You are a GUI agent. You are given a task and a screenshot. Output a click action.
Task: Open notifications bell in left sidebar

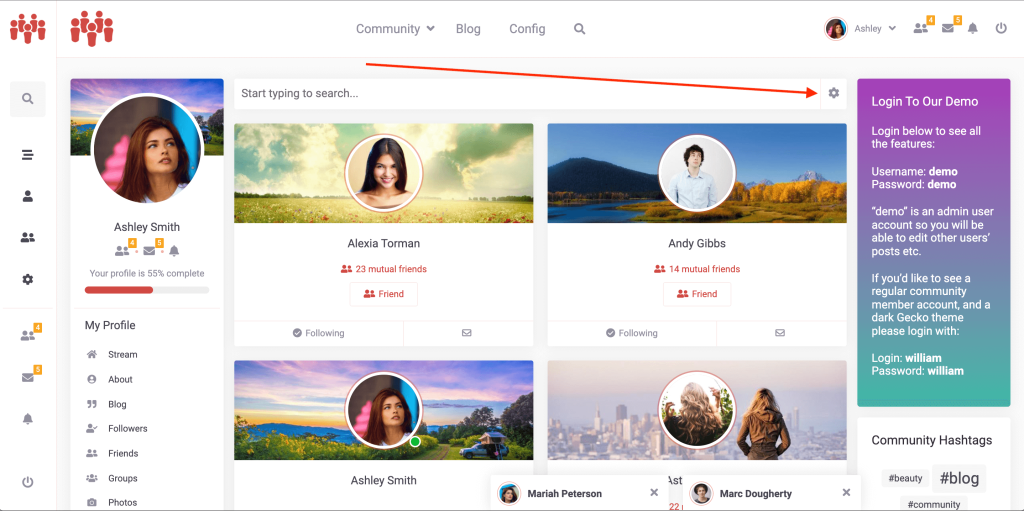coord(27,419)
